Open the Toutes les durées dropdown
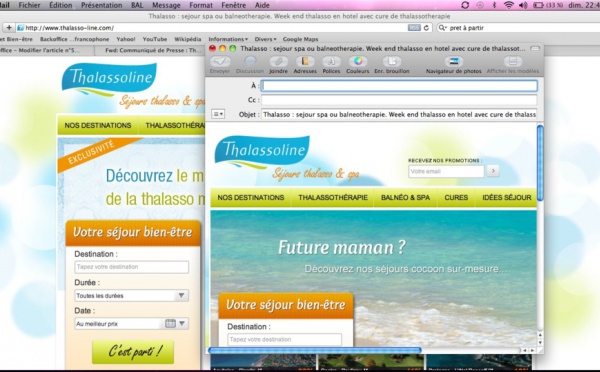600x372 pixels. pyautogui.click(x=131, y=295)
